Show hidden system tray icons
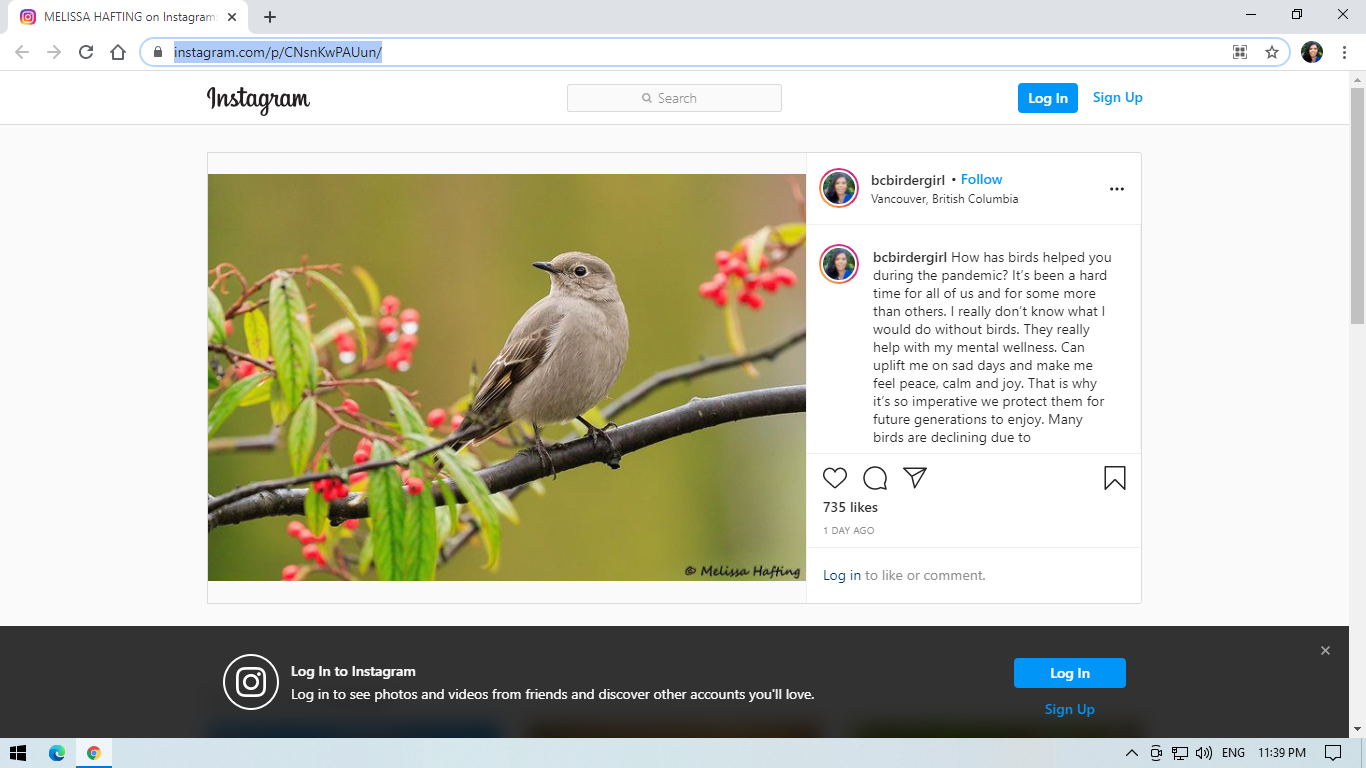The height and width of the screenshot is (768, 1366). click(x=1131, y=753)
